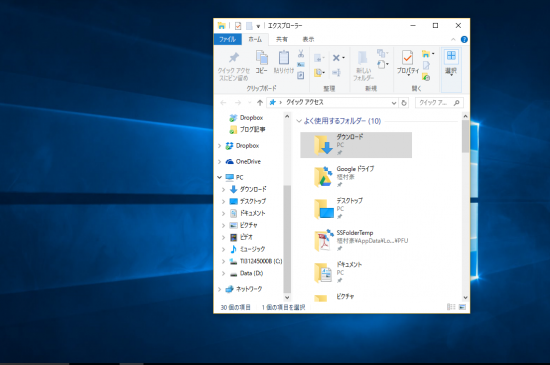
Task: Collapse the PC tree node
Action: tap(220, 177)
